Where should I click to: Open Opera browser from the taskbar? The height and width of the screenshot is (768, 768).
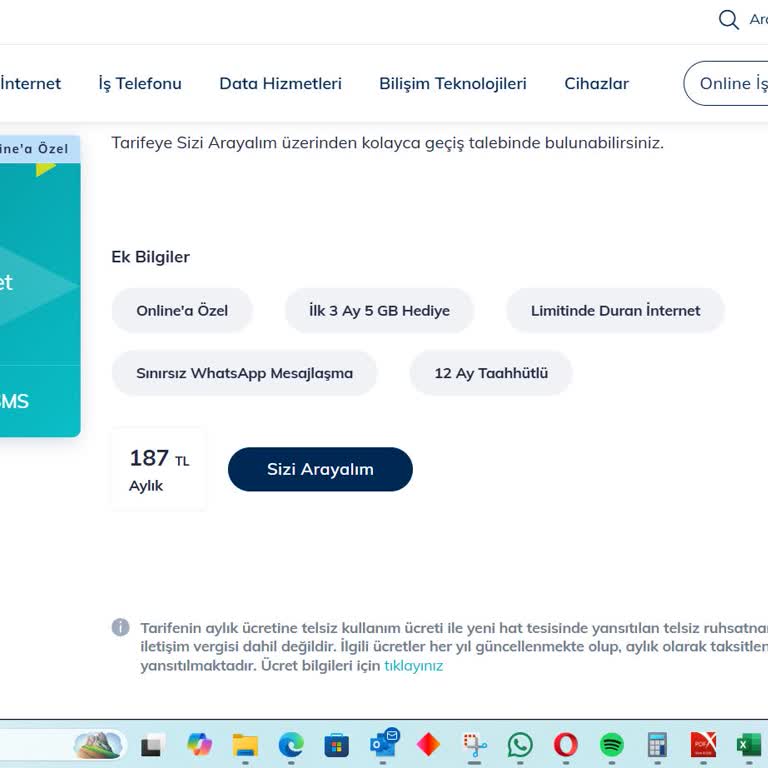pos(566,745)
